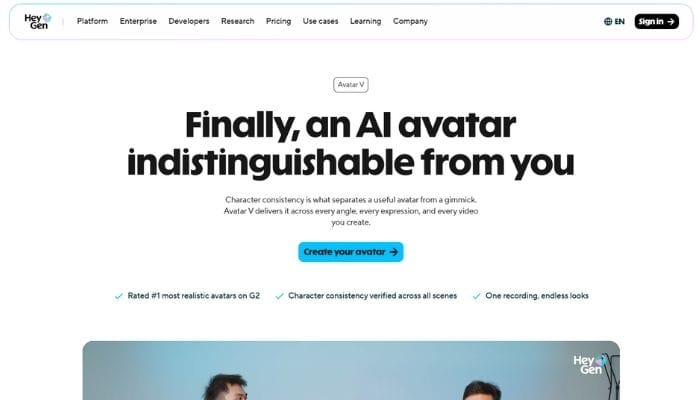The height and width of the screenshot is (400, 700).
Task: Open the Learning navigation item
Action: (366, 21)
